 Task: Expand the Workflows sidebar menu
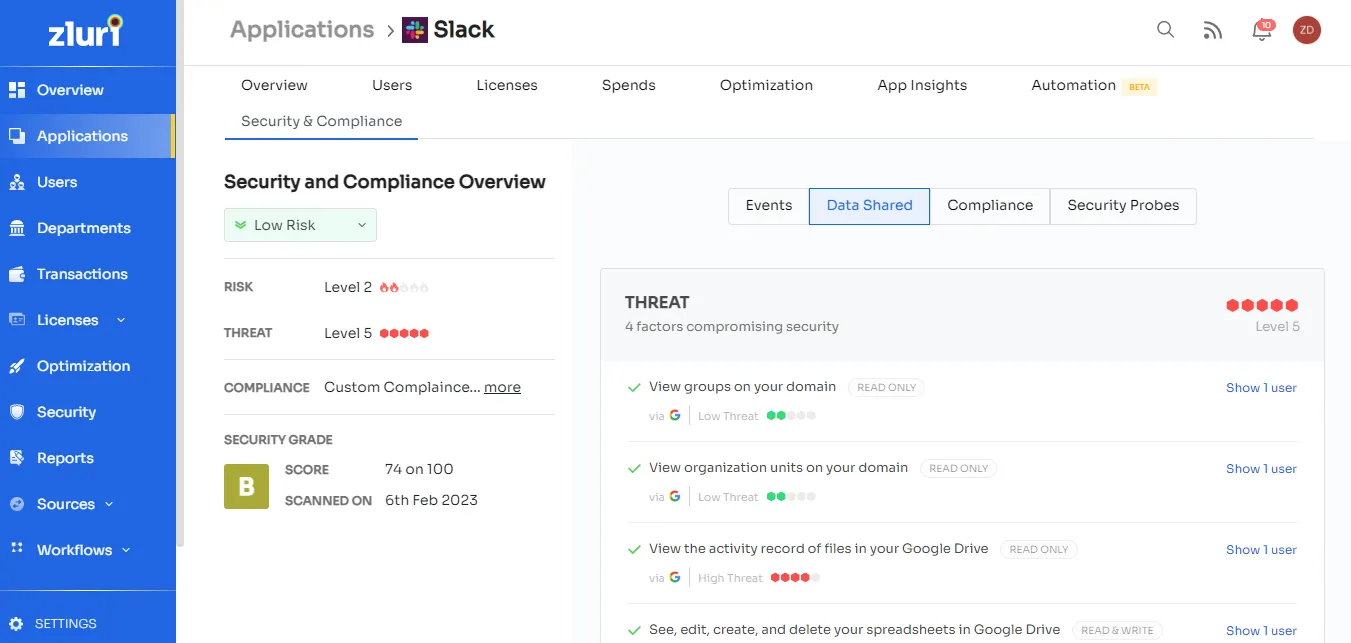click(x=126, y=550)
